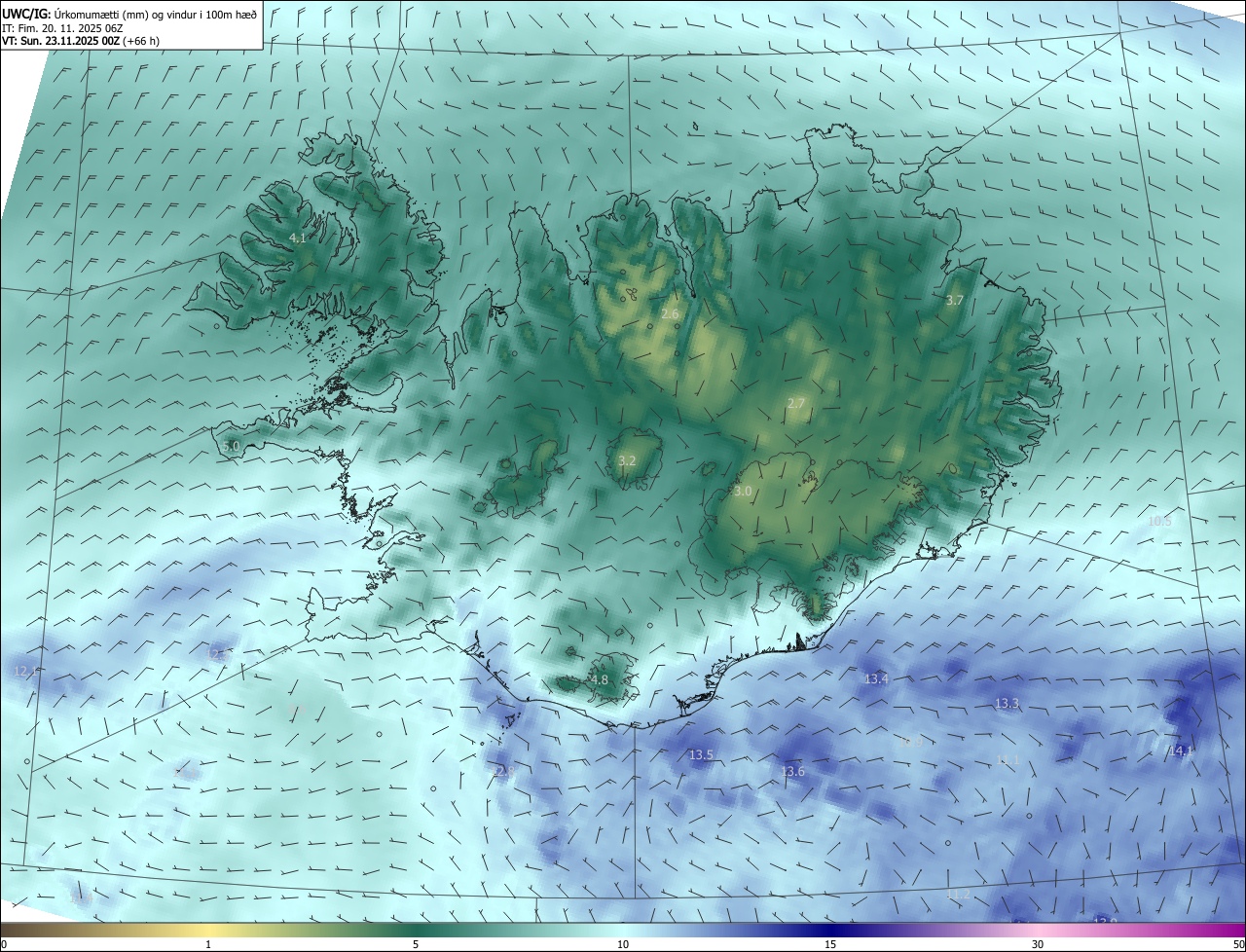Click the precipitation color scale bar
The image size is (1246, 952).
[623, 930]
